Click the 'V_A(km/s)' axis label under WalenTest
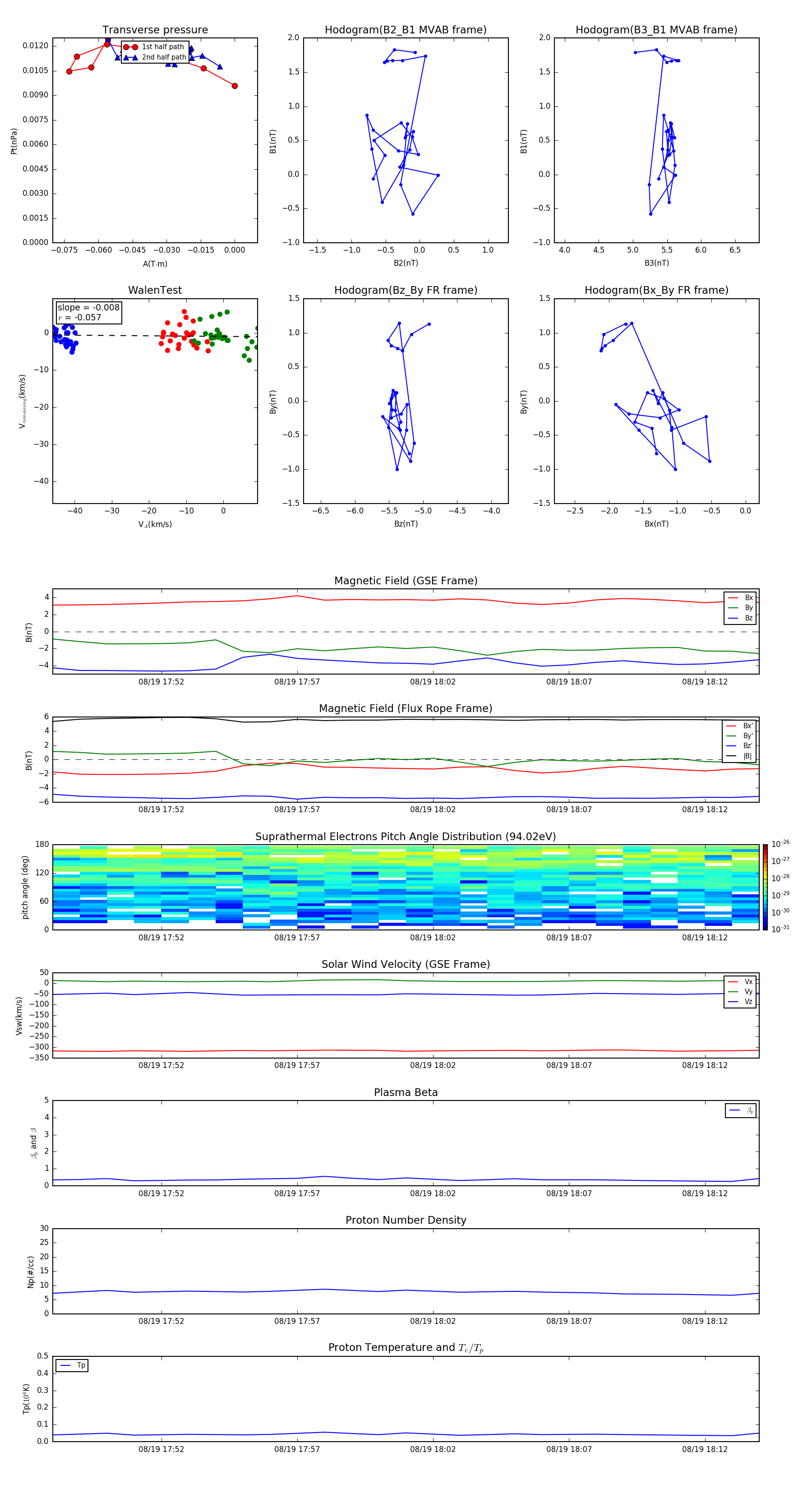 tap(155, 524)
